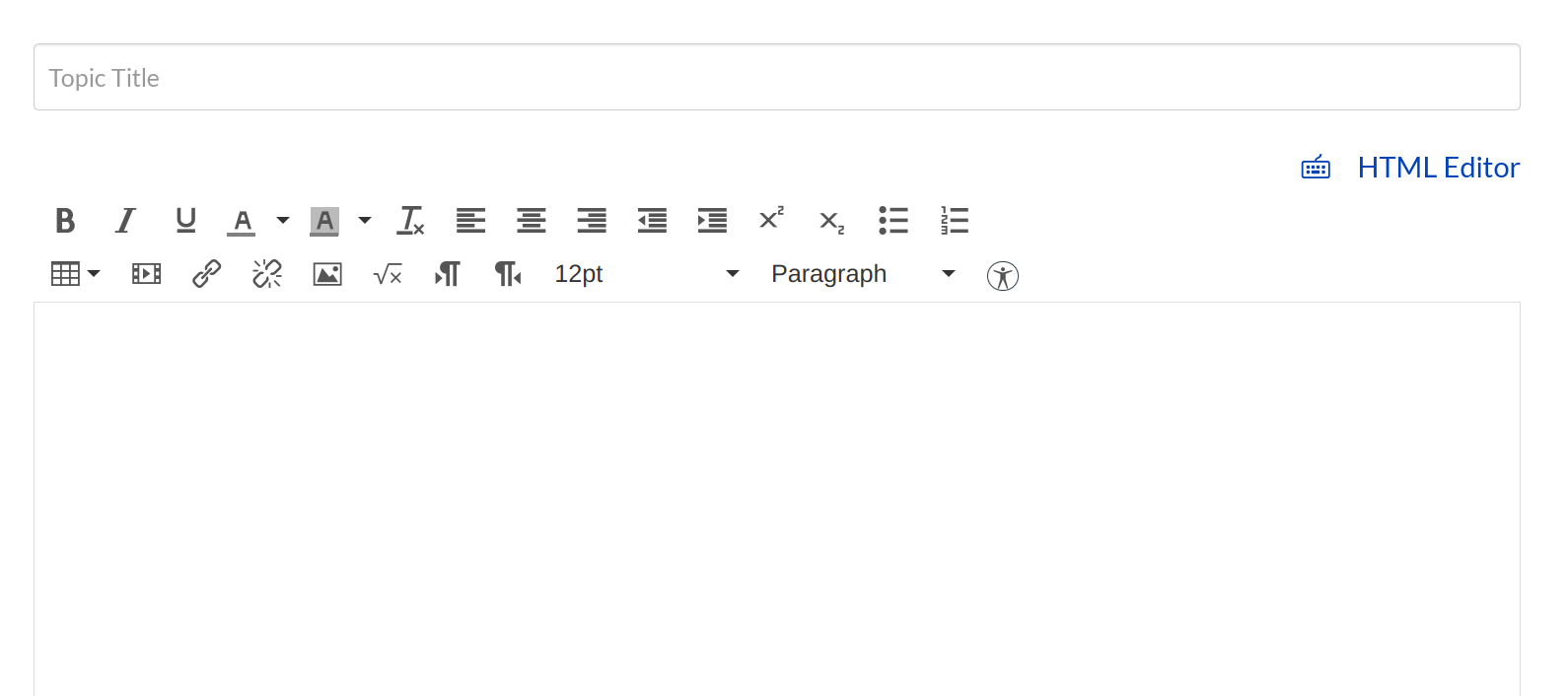The height and width of the screenshot is (696, 1568).
Task: Open the math equation editor
Action: coord(388,275)
